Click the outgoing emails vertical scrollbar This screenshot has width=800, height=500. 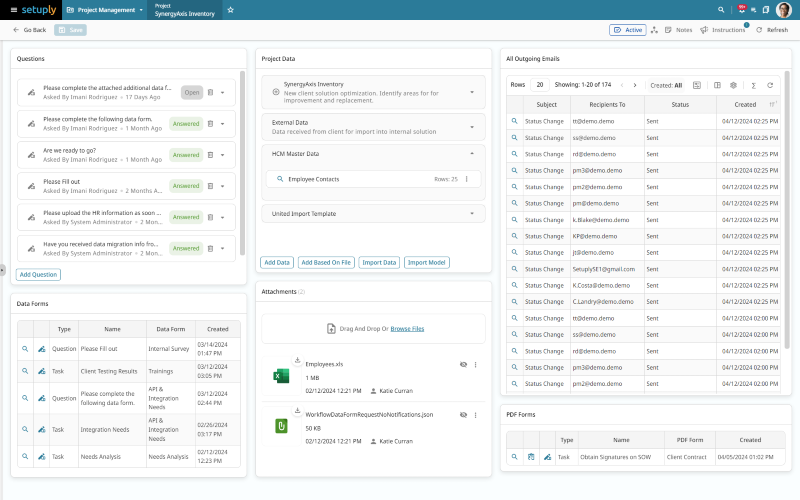tap(787, 209)
